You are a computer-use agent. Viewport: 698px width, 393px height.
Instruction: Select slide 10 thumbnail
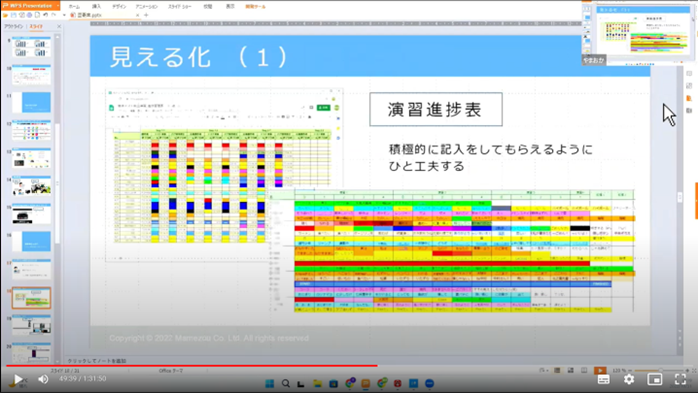[31, 75]
